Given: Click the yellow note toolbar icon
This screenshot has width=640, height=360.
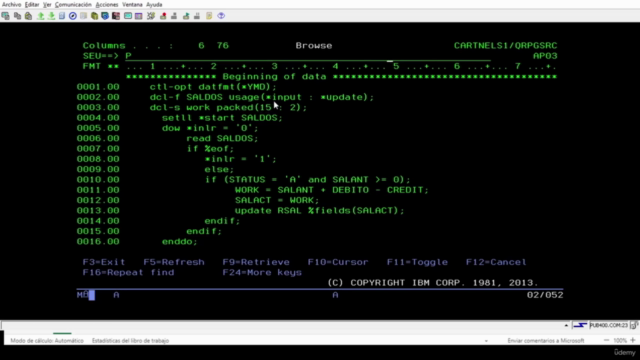Looking at the screenshot, I should pos(209,16).
